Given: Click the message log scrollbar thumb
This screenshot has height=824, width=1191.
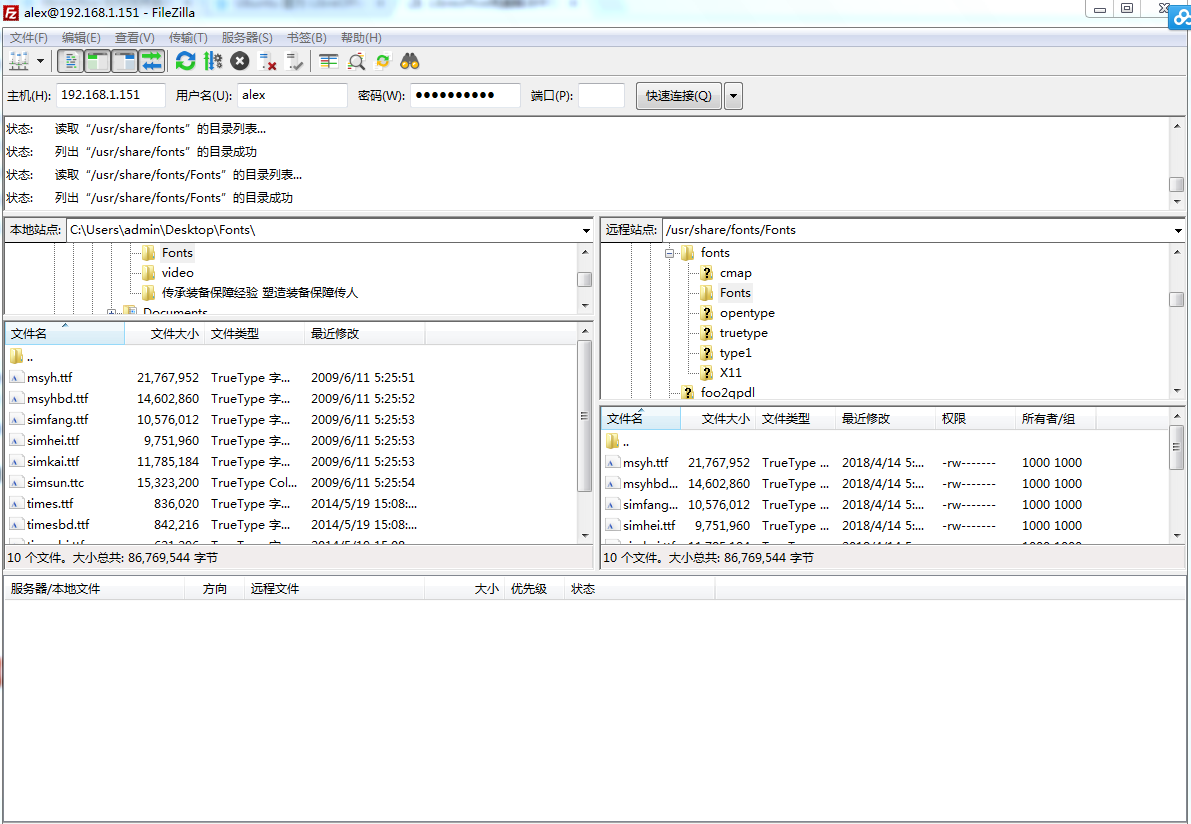Looking at the screenshot, I should click(x=1177, y=185).
